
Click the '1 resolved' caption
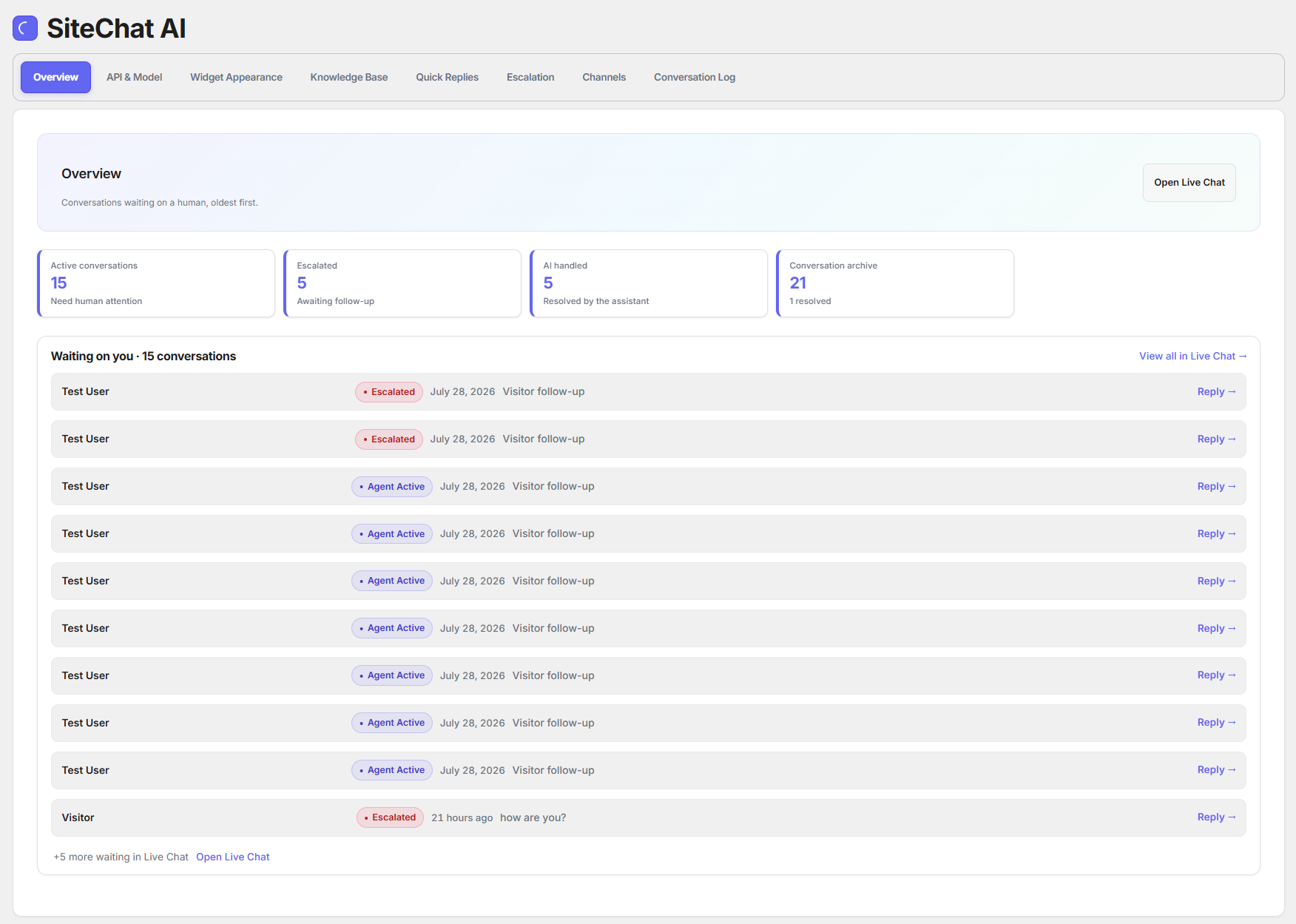pos(810,301)
